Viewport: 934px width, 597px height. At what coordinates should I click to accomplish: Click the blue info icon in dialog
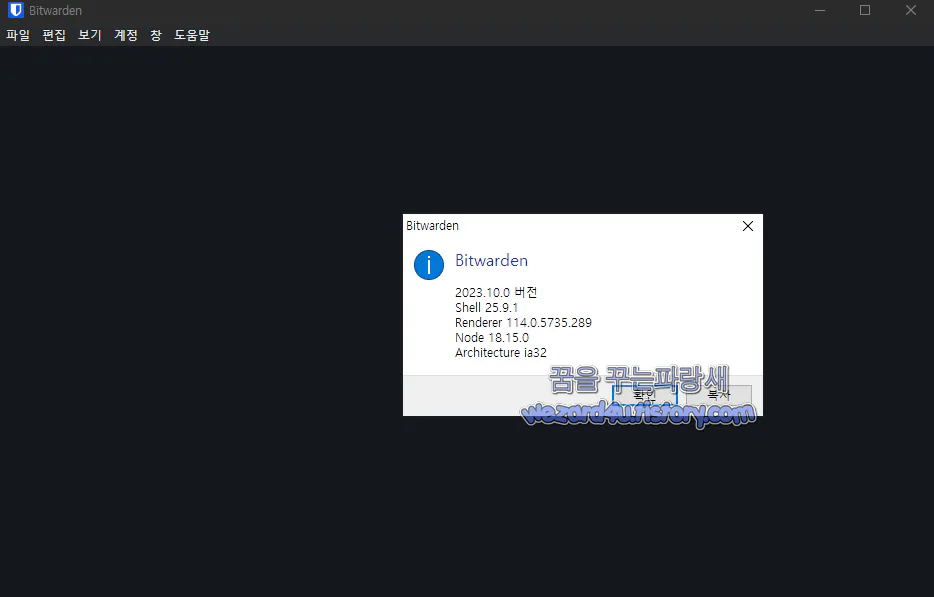pyautogui.click(x=429, y=265)
